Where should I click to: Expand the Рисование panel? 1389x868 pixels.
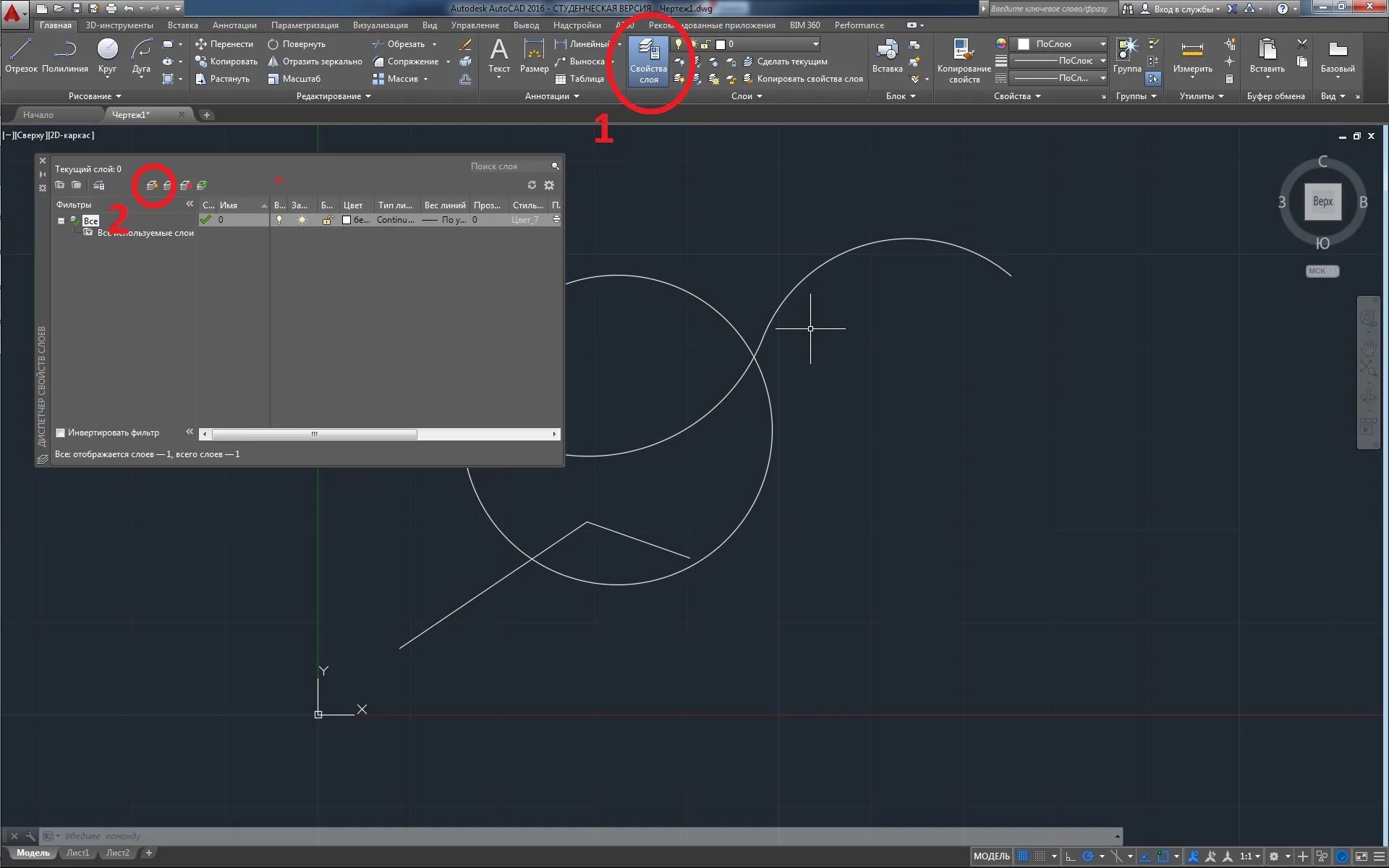coord(95,96)
